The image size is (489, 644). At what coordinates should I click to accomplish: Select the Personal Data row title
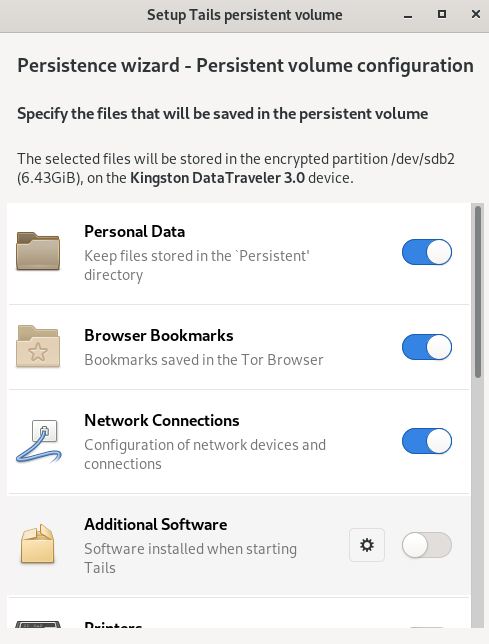coord(134,232)
